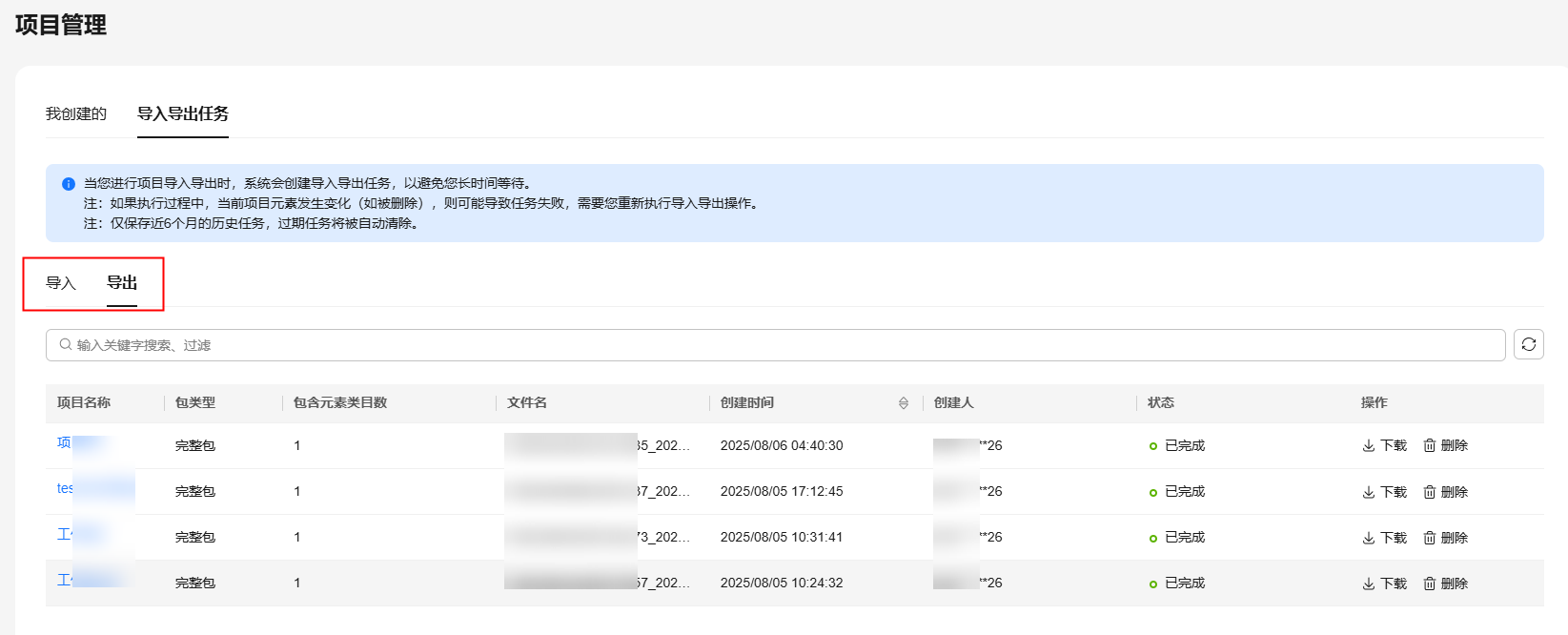This screenshot has width=1568, height=635.
Task: Sort by 创建时间 using the sort arrows
Action: [x=904, y=403]
